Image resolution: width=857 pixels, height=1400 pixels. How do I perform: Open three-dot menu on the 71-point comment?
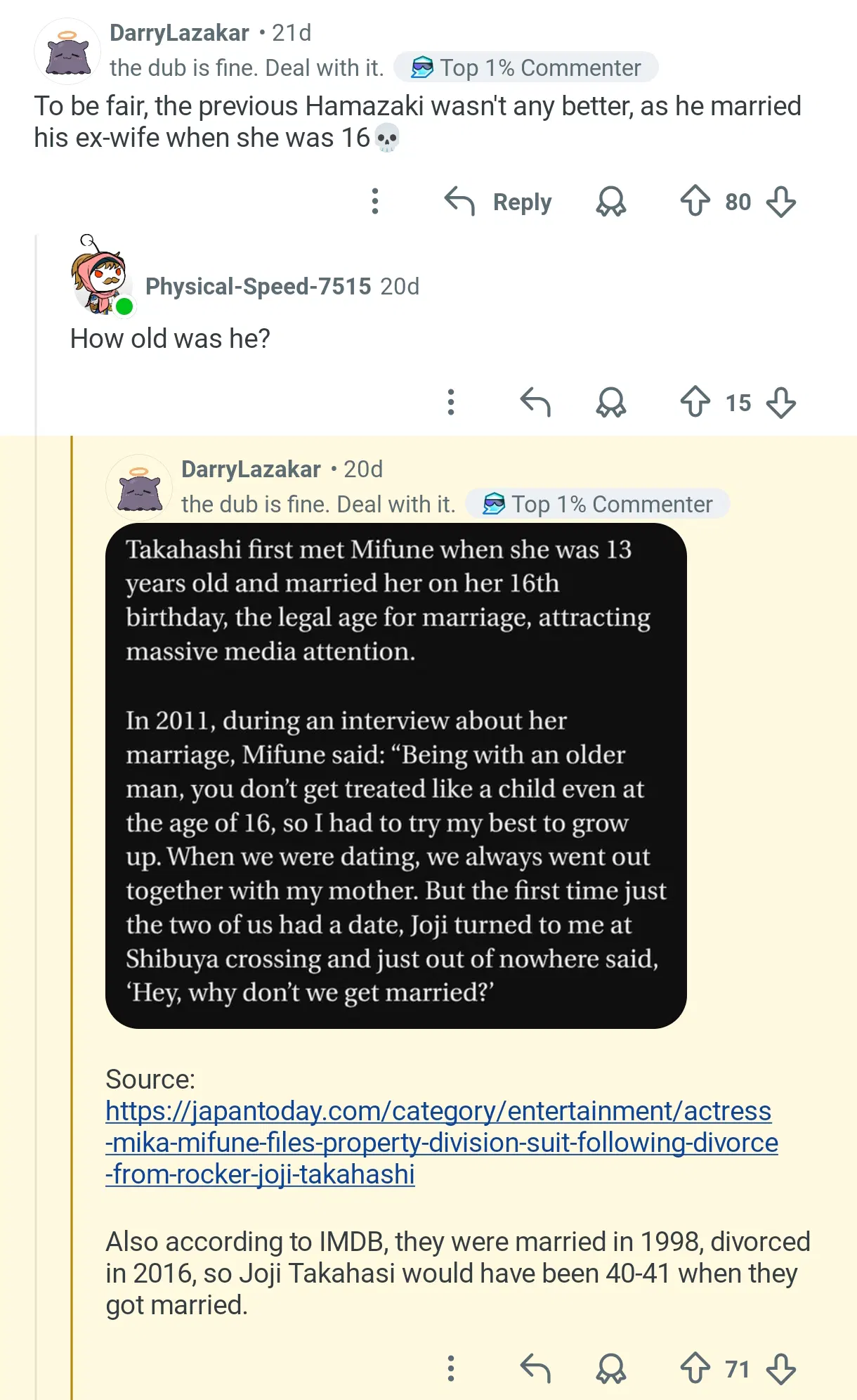point(451,1369)
